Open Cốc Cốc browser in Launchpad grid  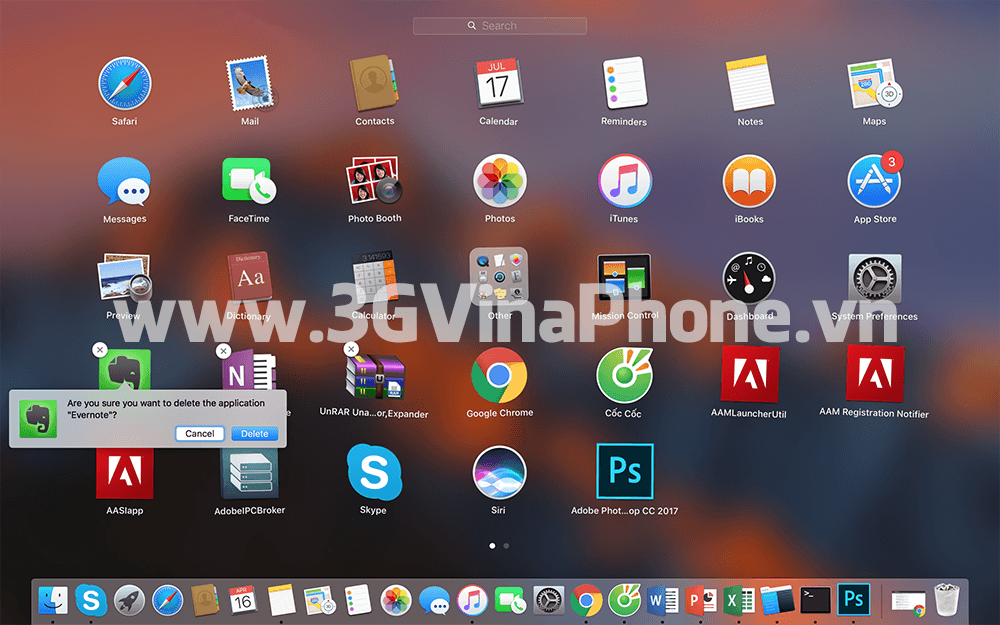[x=624, y=376]
